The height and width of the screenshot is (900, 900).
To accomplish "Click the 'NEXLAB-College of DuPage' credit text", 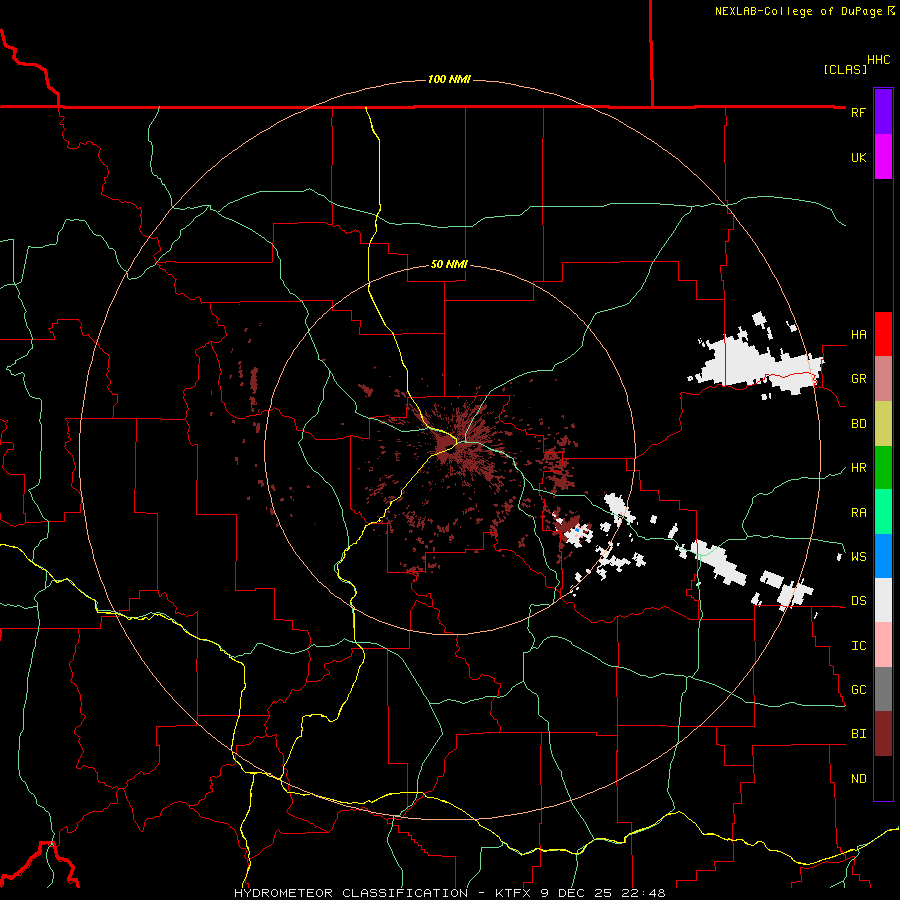I will pos(798,11).
